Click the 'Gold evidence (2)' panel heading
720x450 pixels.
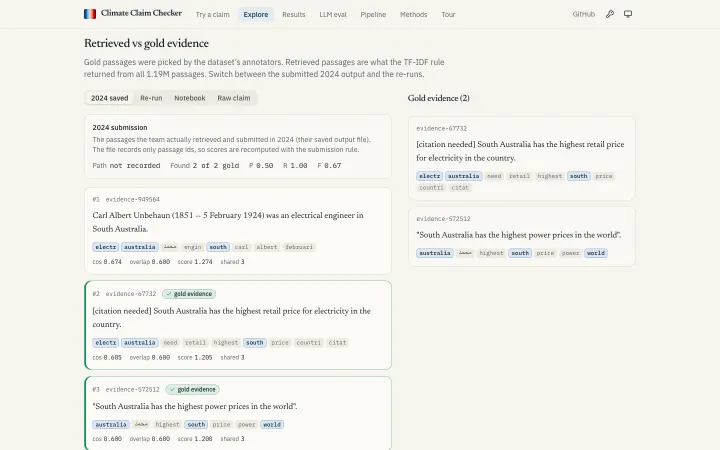point(439,98)
